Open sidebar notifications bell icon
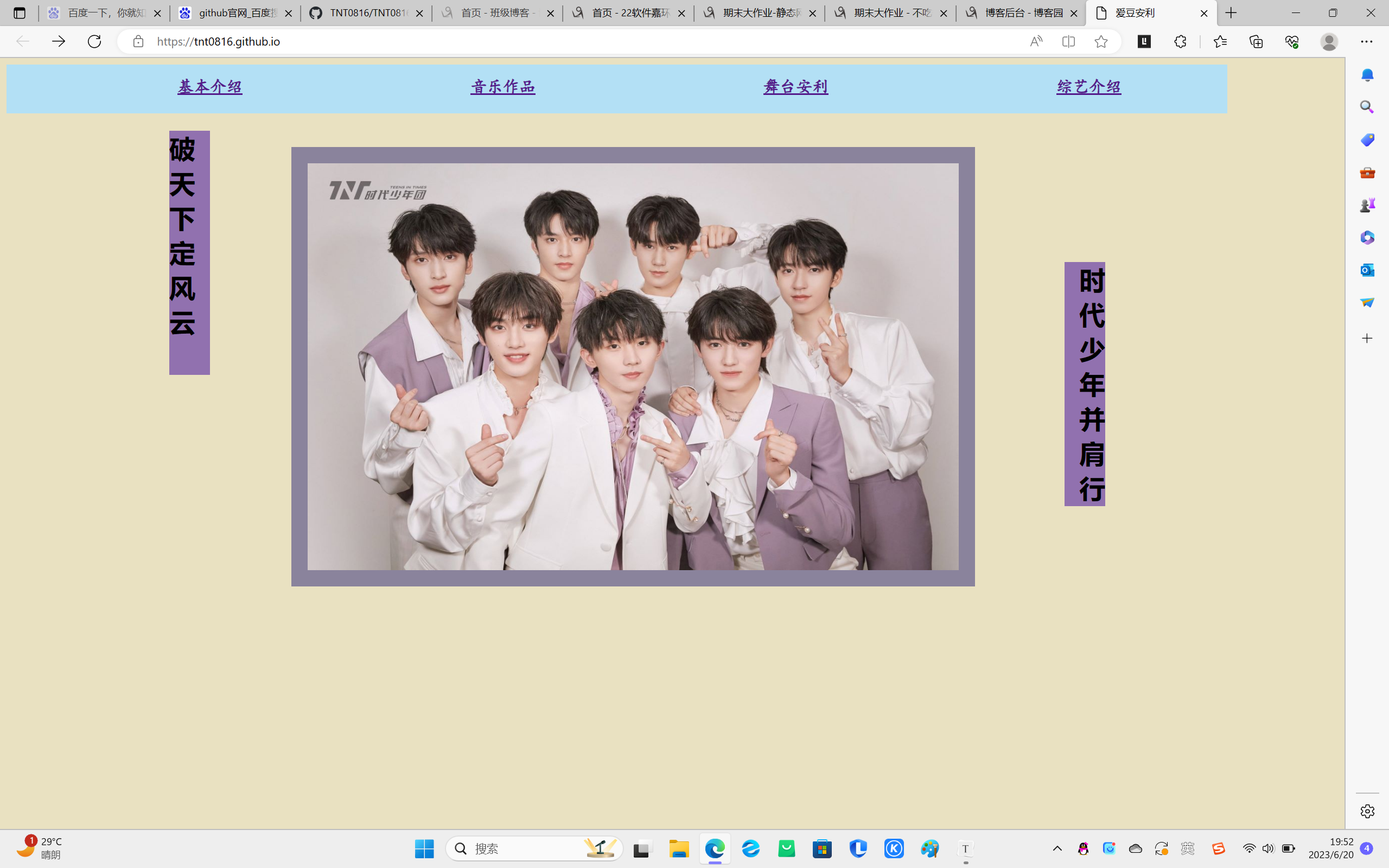The width and height of the screenshot is (1389, 868). point(1367,75)
